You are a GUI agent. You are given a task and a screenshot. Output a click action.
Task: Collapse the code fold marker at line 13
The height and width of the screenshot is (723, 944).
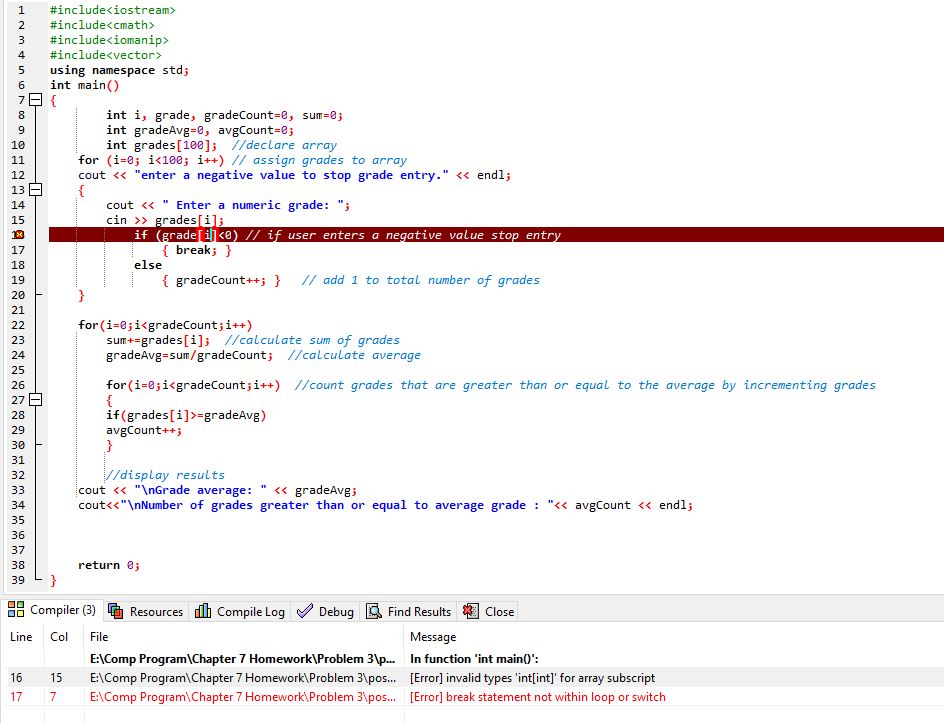[x=33, y=190]
